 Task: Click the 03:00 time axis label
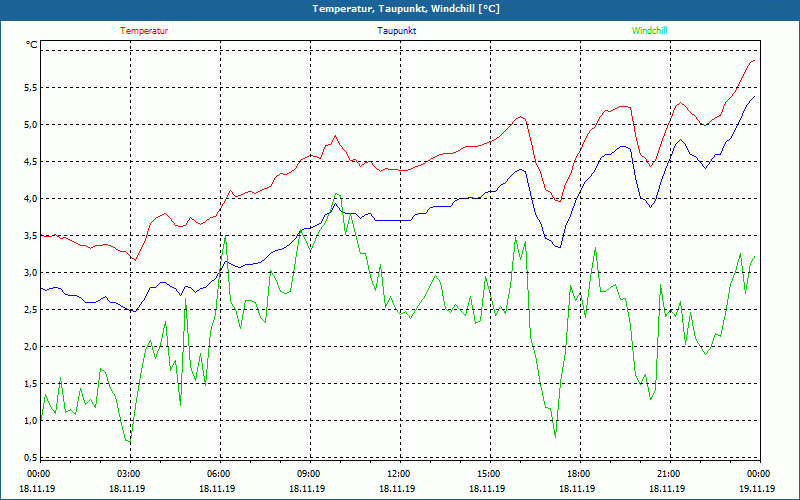(128, 474)
